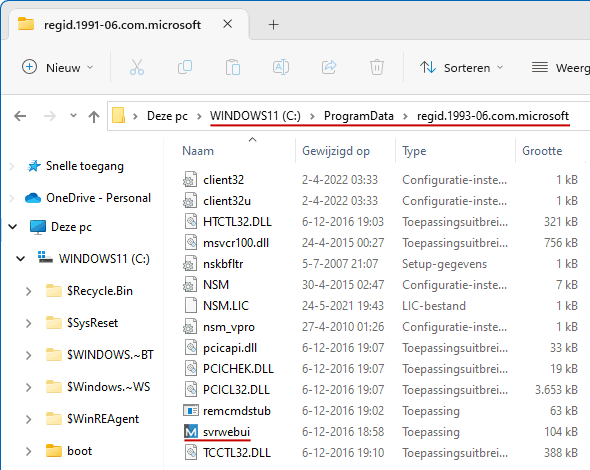This screenshot has height=470, width=590.
Task: Select Snelle toegang star icon
Action: [x=34, y=166]
